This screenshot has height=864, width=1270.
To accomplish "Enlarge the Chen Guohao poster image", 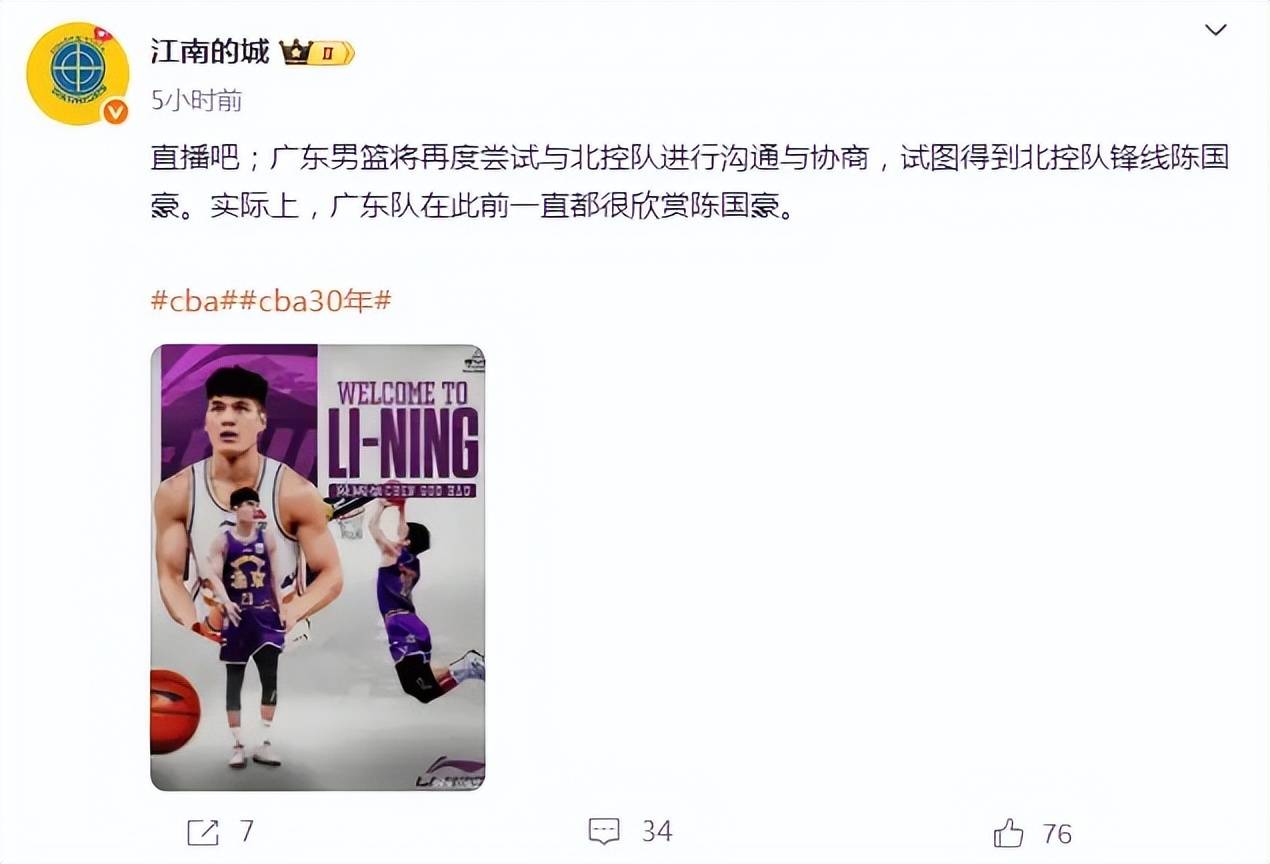I will [318, 567].
